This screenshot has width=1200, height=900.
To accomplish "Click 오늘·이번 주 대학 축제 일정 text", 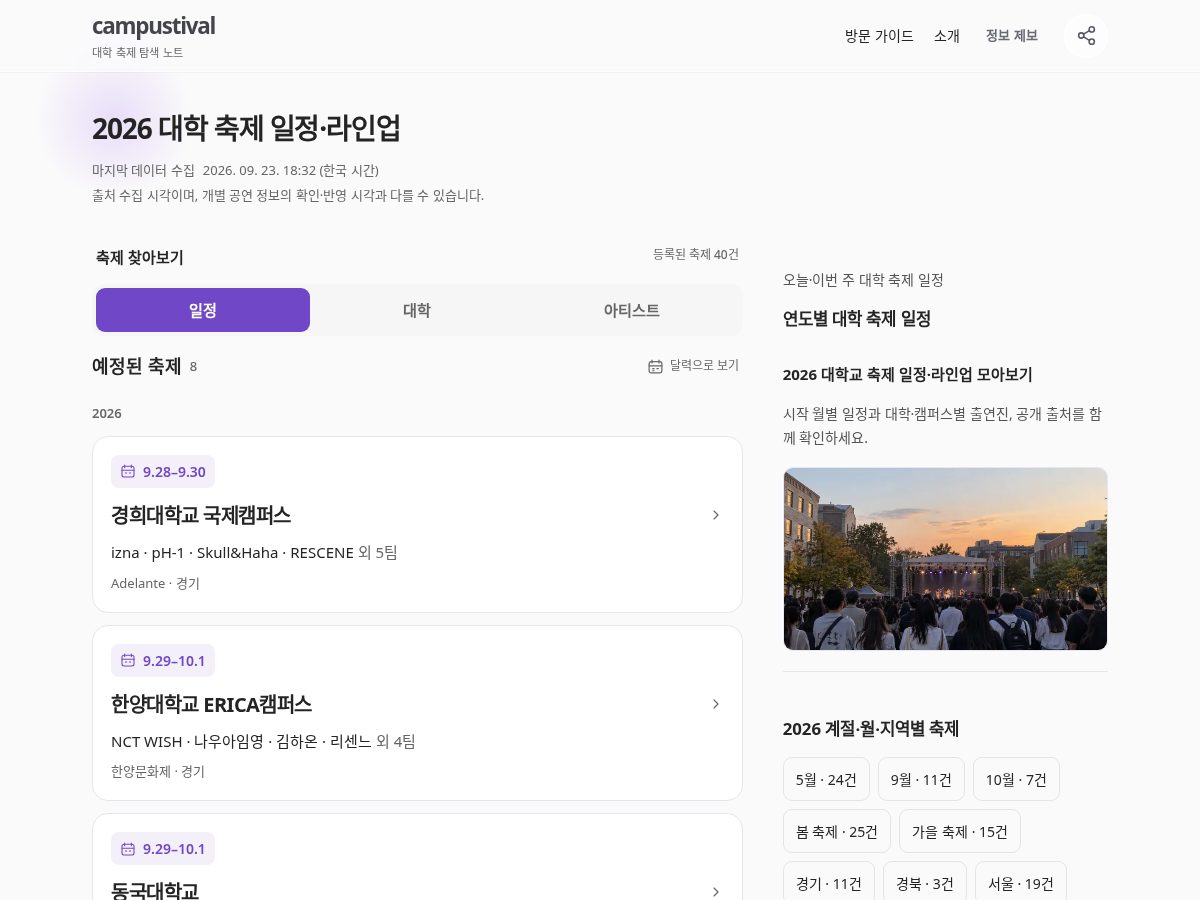I will click(863, 280).
